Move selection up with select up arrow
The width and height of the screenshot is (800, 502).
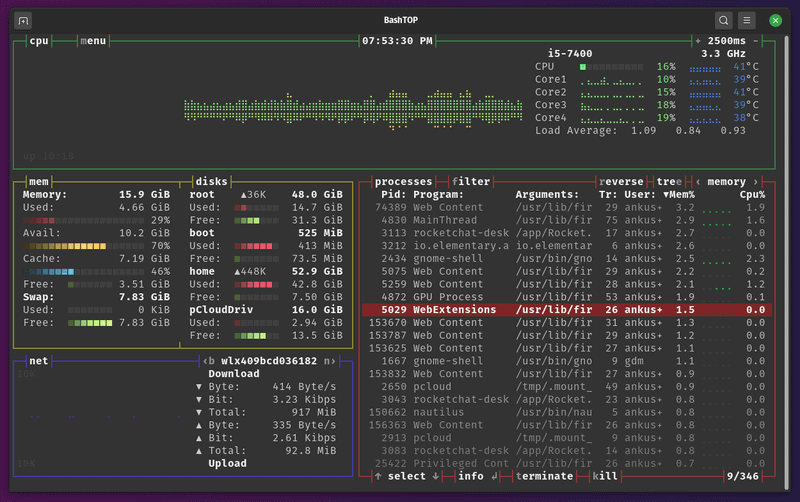[378, 476]
